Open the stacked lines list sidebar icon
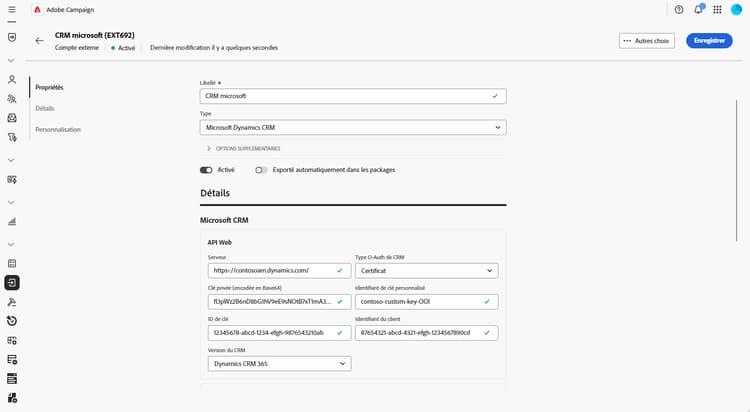This screenshot has width=750, height=412. (x=12, y=379)
